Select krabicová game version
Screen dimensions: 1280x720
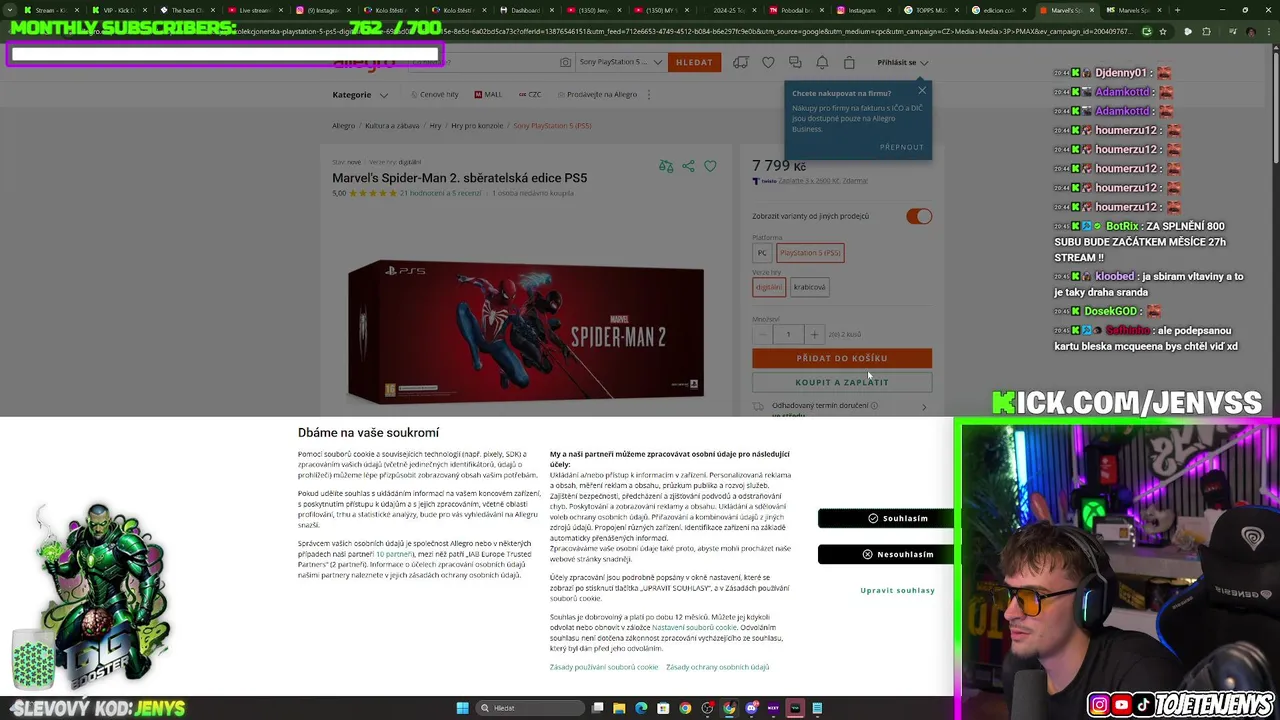click(x=810, y=287)
